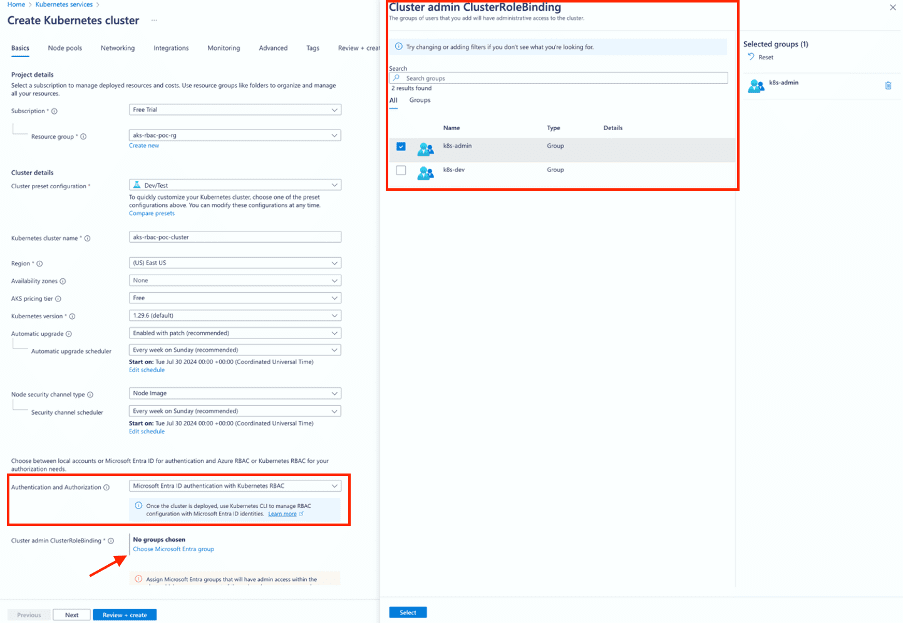Switch to the Node pools tab
The width and height of the screenshot is (904, 624).
coord(65,48)
